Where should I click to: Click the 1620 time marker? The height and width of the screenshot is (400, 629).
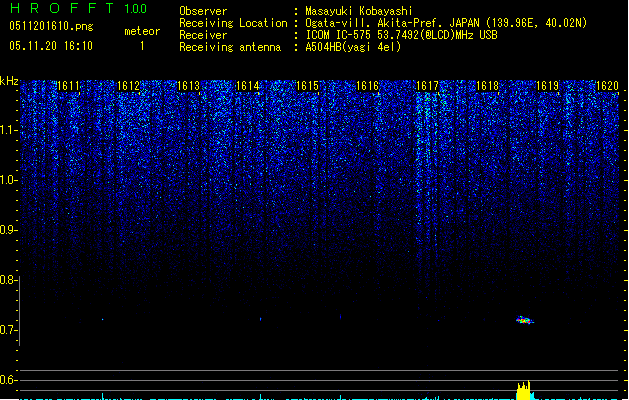click(x=607, y=86)
